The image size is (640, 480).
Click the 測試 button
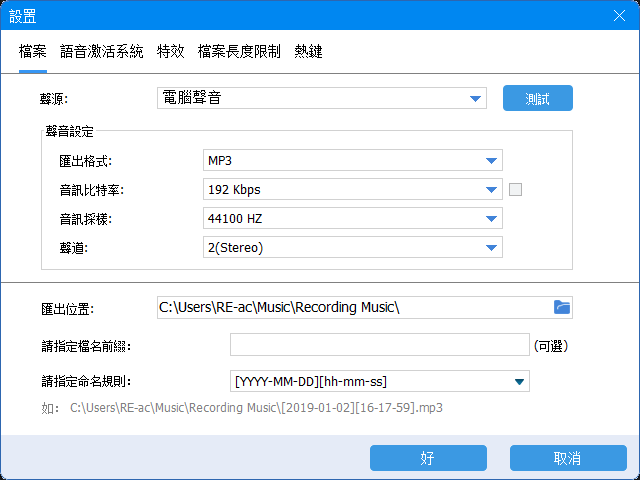pyautogui.click(x=538, y=98)
